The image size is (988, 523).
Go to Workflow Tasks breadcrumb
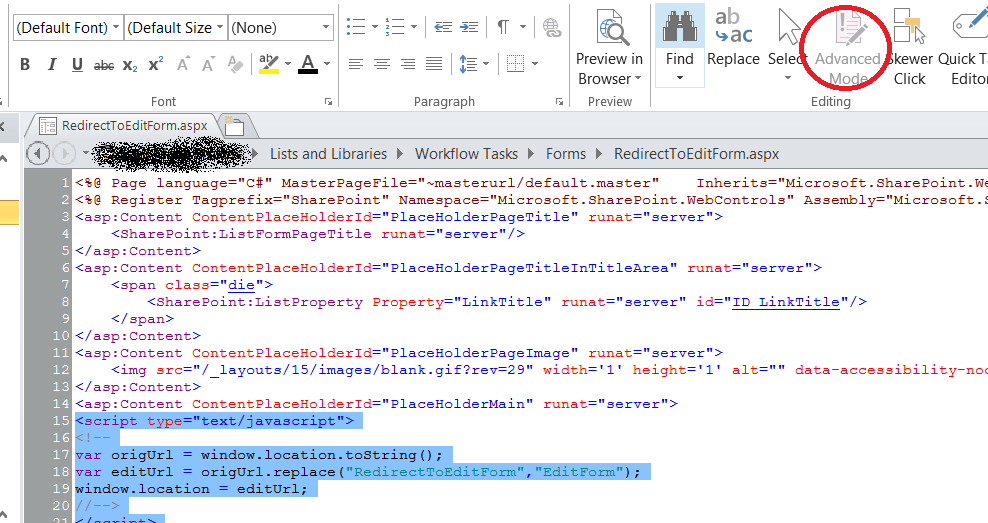tap(466, 154)
